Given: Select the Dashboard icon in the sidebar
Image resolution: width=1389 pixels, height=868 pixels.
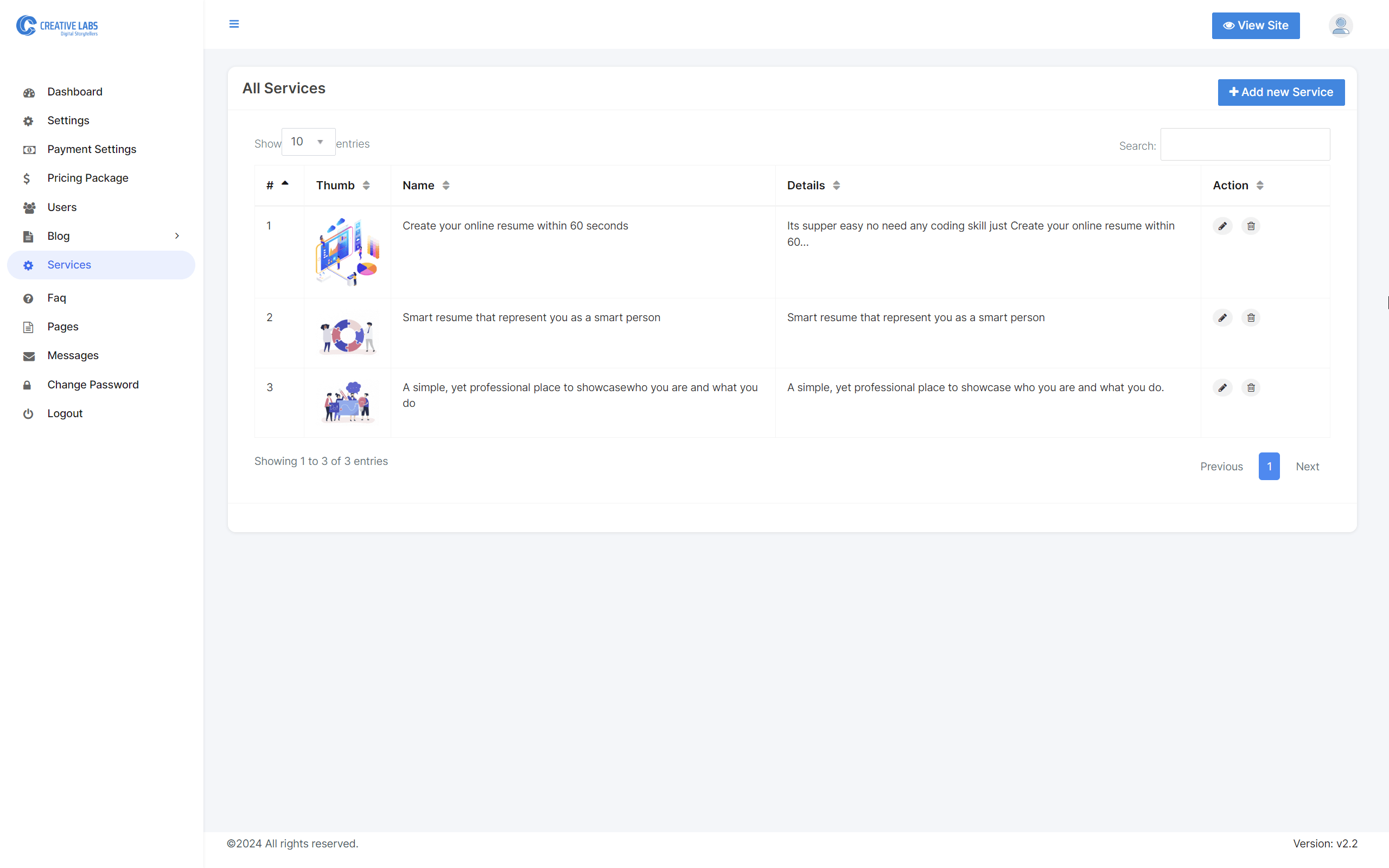Looking at the screenshot, I should [29, 92].
